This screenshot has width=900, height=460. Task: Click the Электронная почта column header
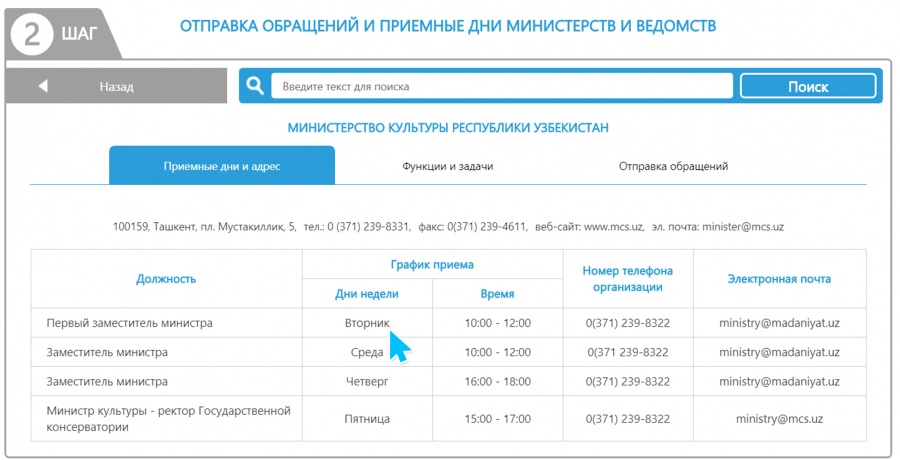(x=779, y=279)
